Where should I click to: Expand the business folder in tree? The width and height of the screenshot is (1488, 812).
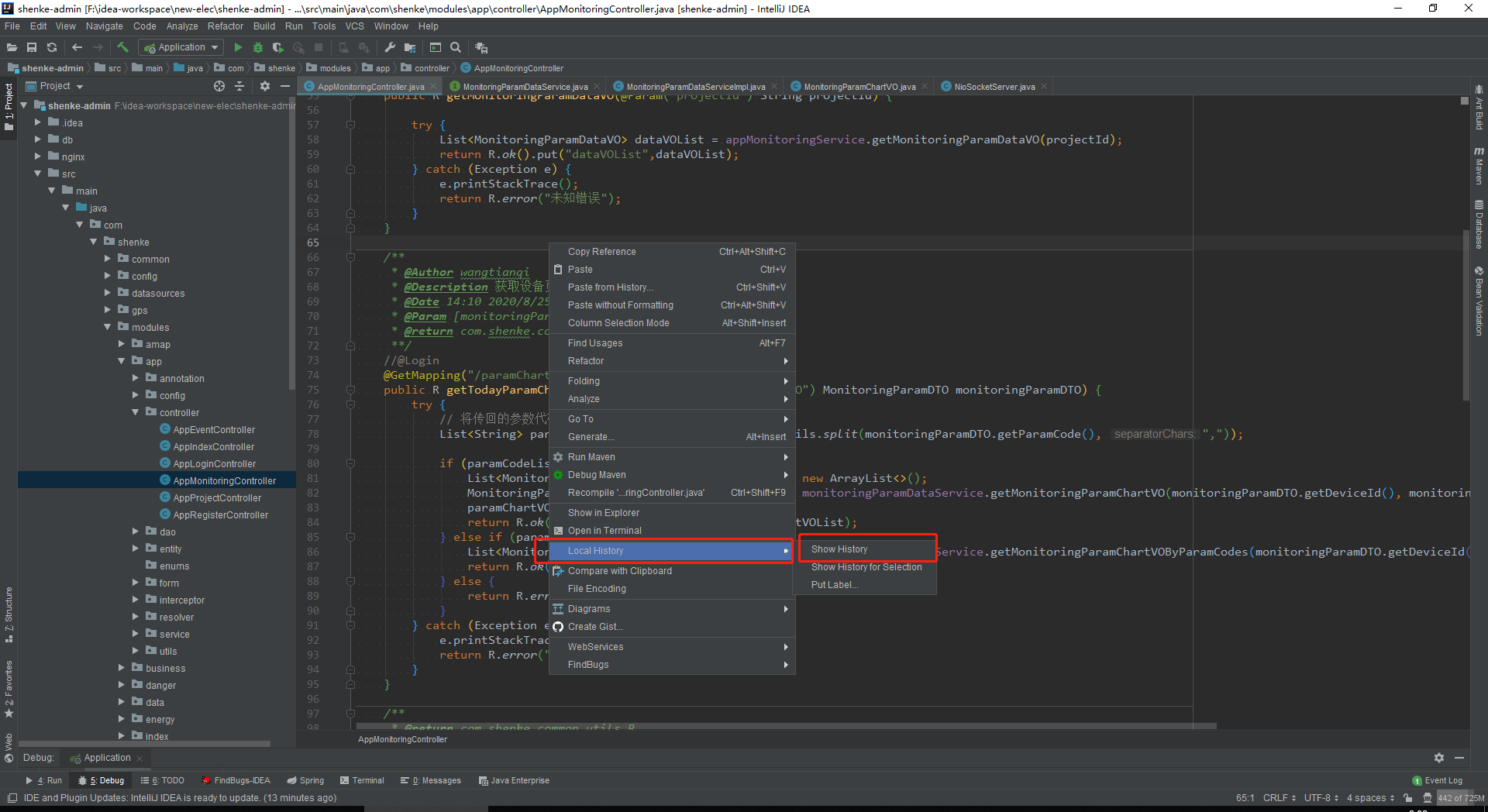pyautogui.click(x=122, y=668)
